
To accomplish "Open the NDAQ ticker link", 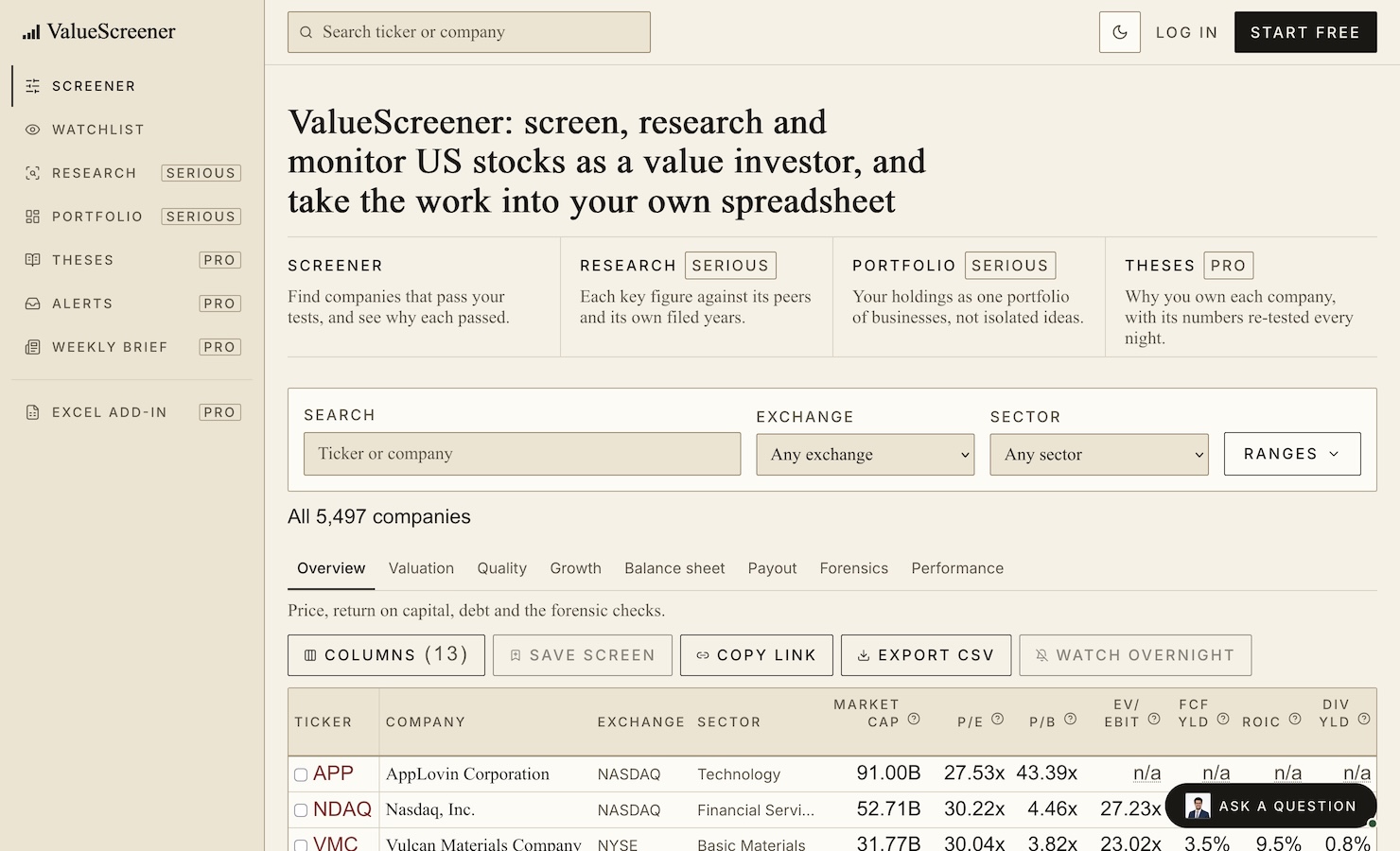I will 342,809.
